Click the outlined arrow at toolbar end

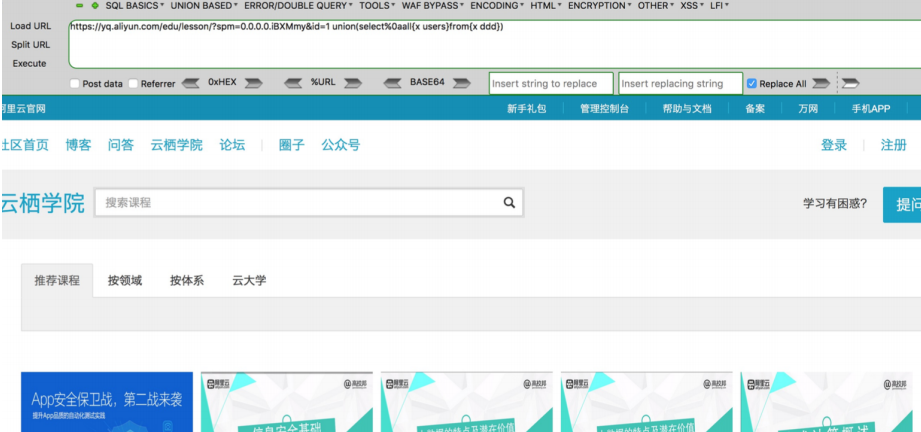click(x=850, y=83)
